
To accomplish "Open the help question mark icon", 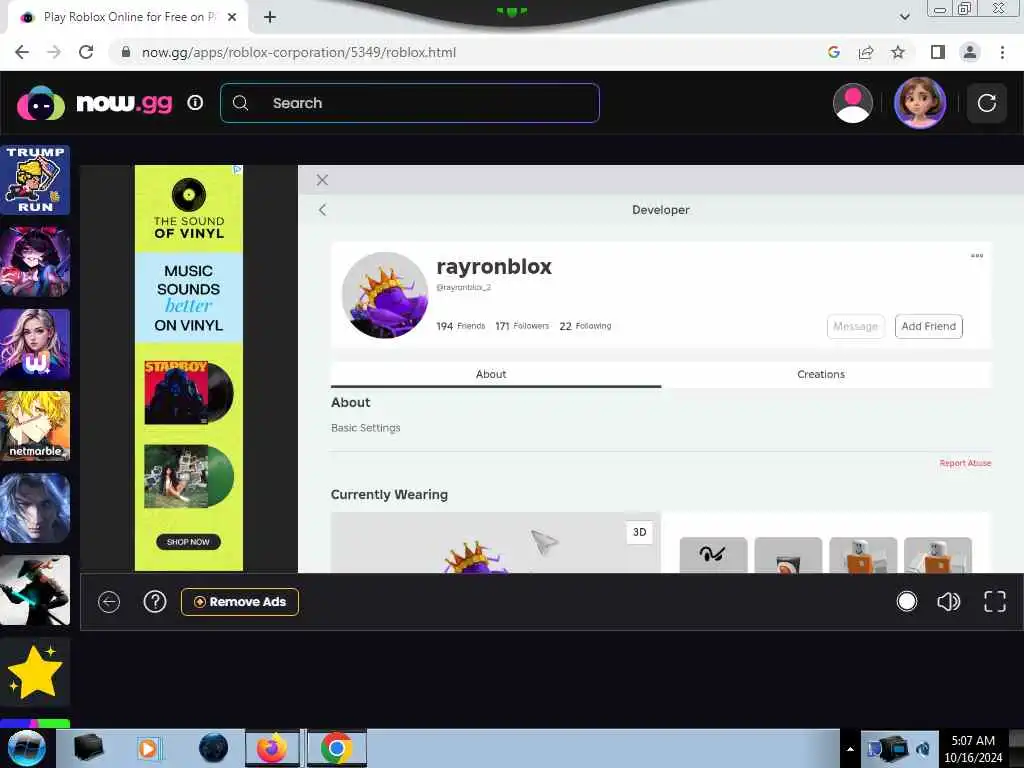I will point(155,601).
